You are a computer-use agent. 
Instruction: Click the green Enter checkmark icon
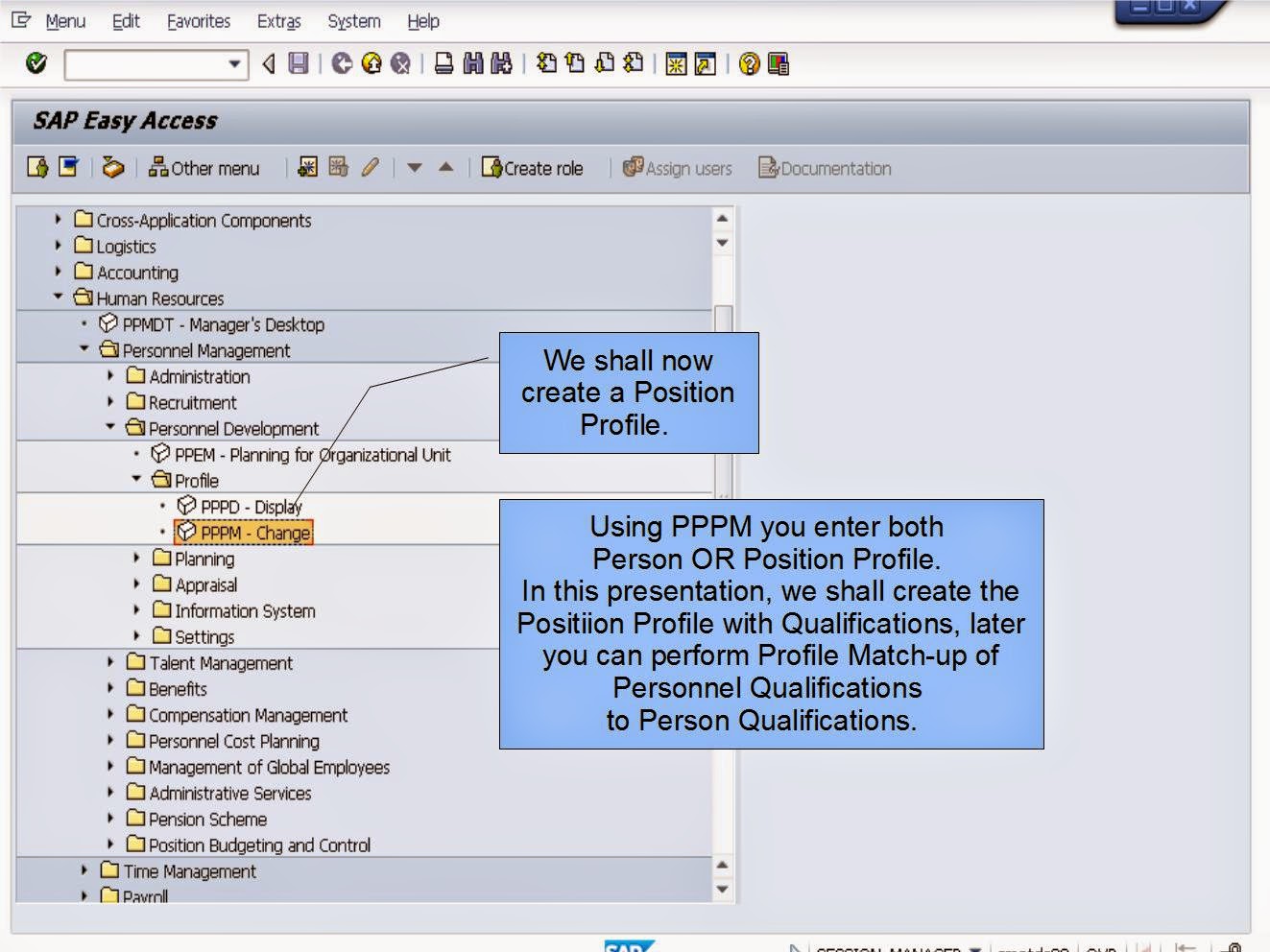coord(36,63)
